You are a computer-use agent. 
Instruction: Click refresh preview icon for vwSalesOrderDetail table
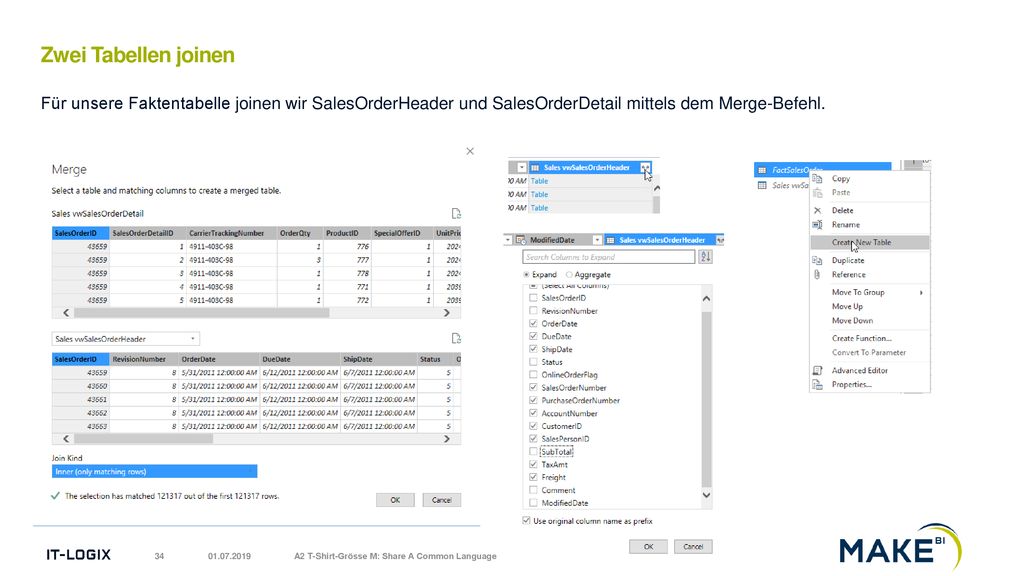pos(456,214)
